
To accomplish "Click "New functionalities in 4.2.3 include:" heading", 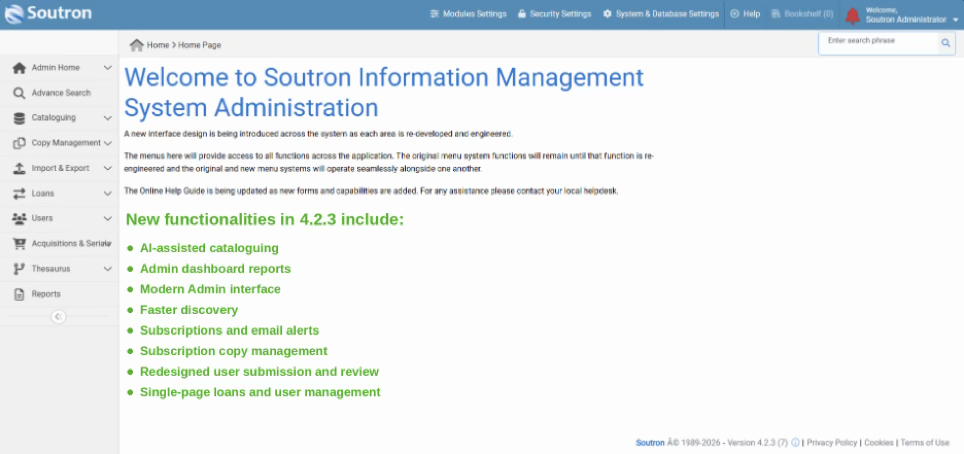I will pos(265,220).
